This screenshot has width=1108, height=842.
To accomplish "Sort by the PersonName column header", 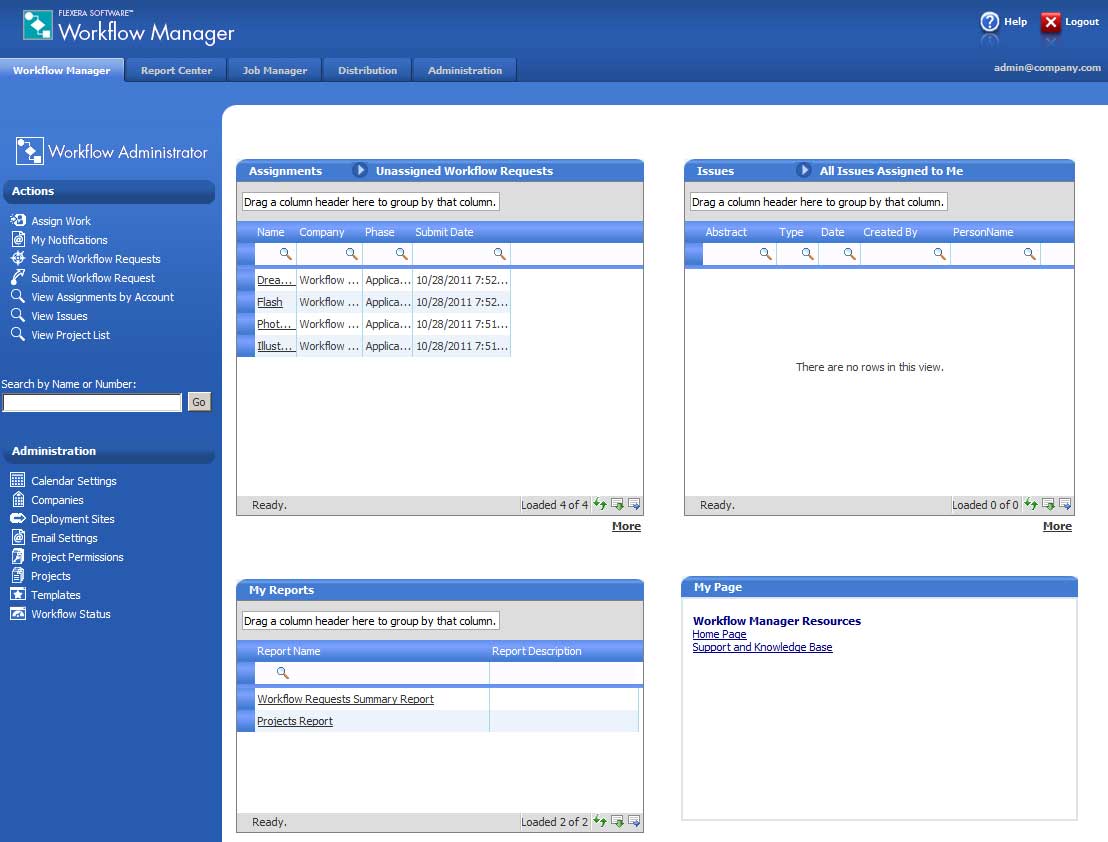I will (x=983, y=232).
